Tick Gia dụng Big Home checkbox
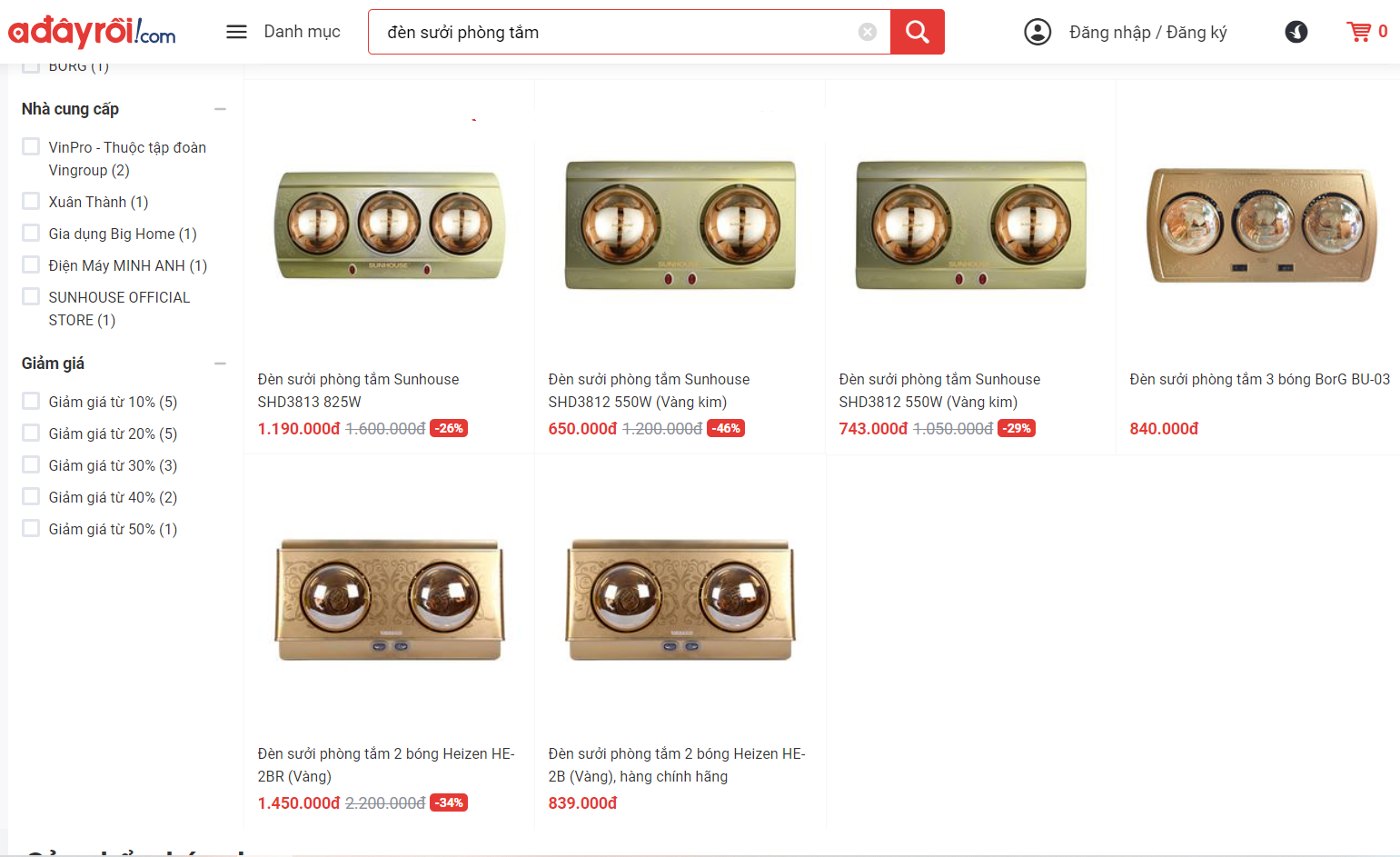The height and width of the screenshot is (857, 1400). [x=31, y=233]
